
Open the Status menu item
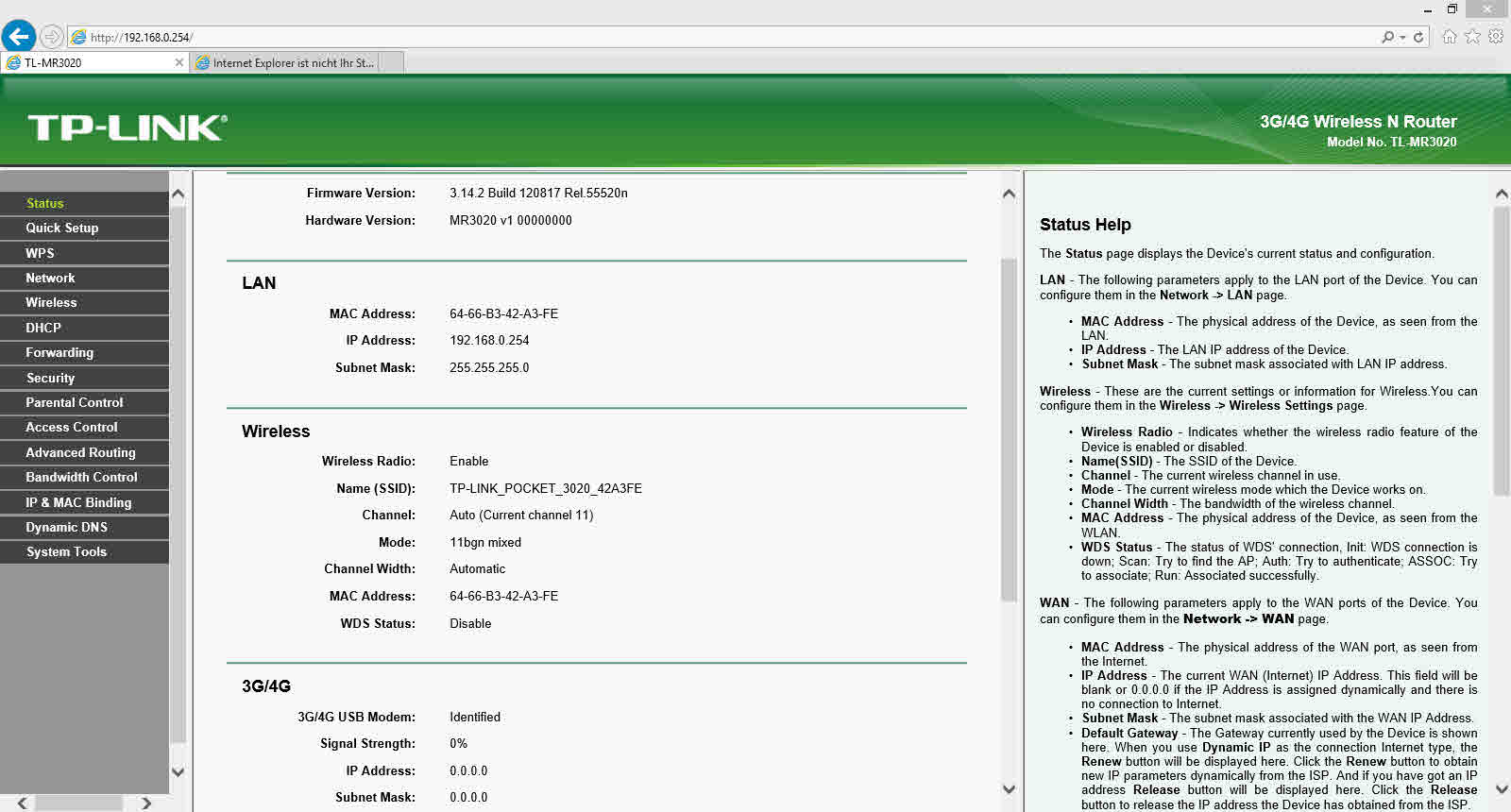pyautogui.click(x=84, y=203)
